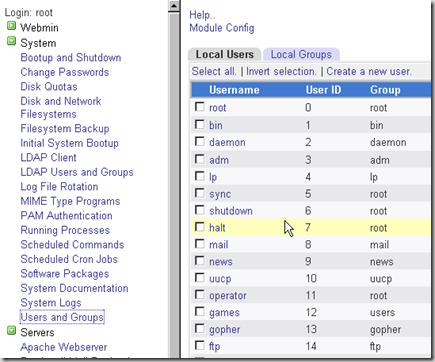
Task: Tick the checkbox for user gopher
Action: (x=200, y=329)
